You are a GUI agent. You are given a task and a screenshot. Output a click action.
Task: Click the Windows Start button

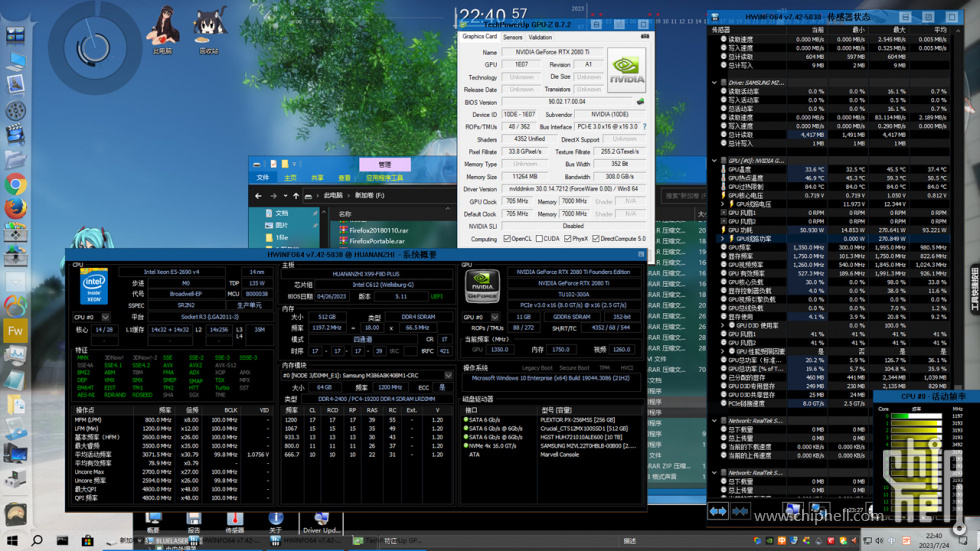pyautogui.click(x=11, y=541)
